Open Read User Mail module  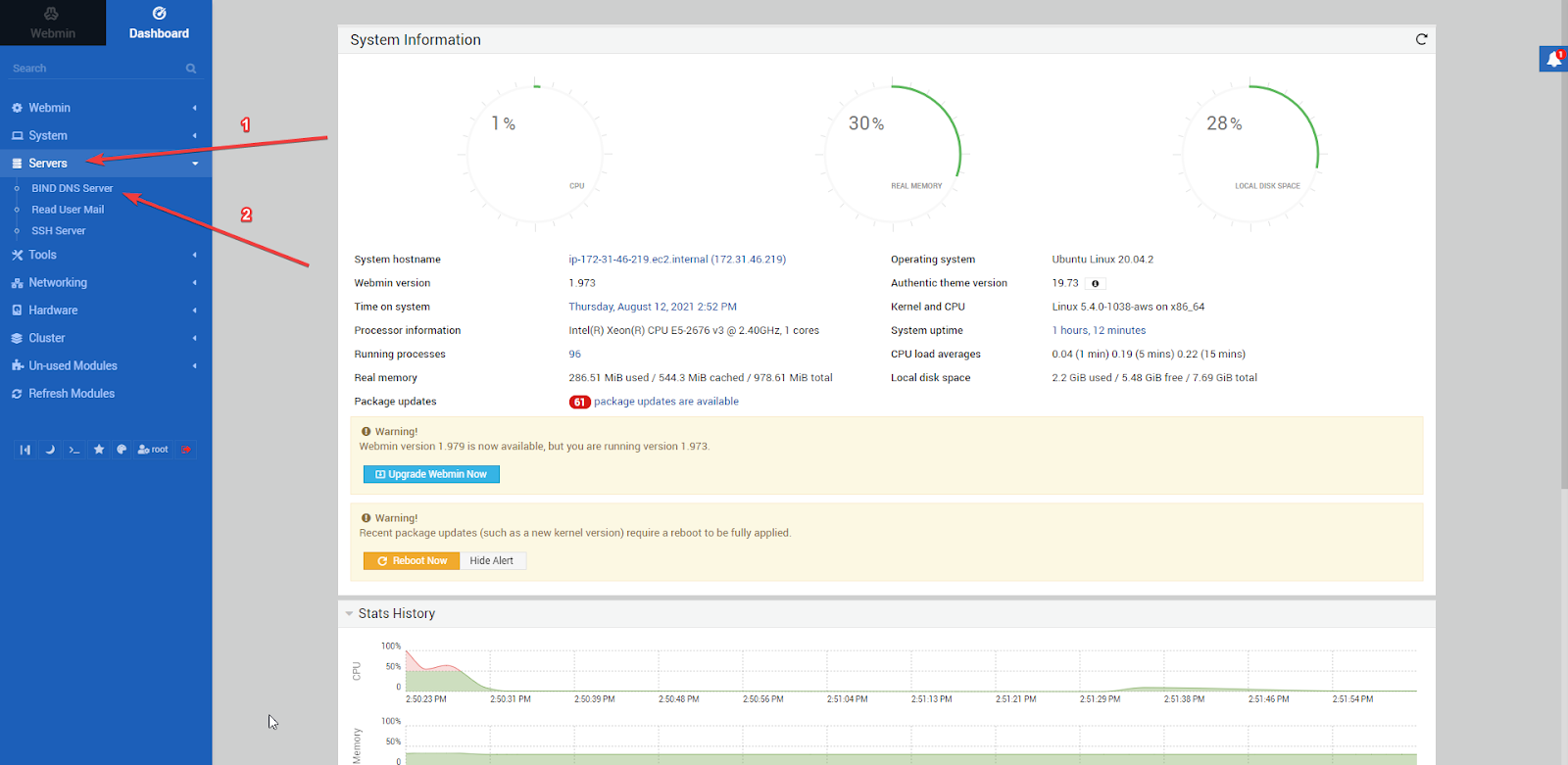click(x=68, y=210)
